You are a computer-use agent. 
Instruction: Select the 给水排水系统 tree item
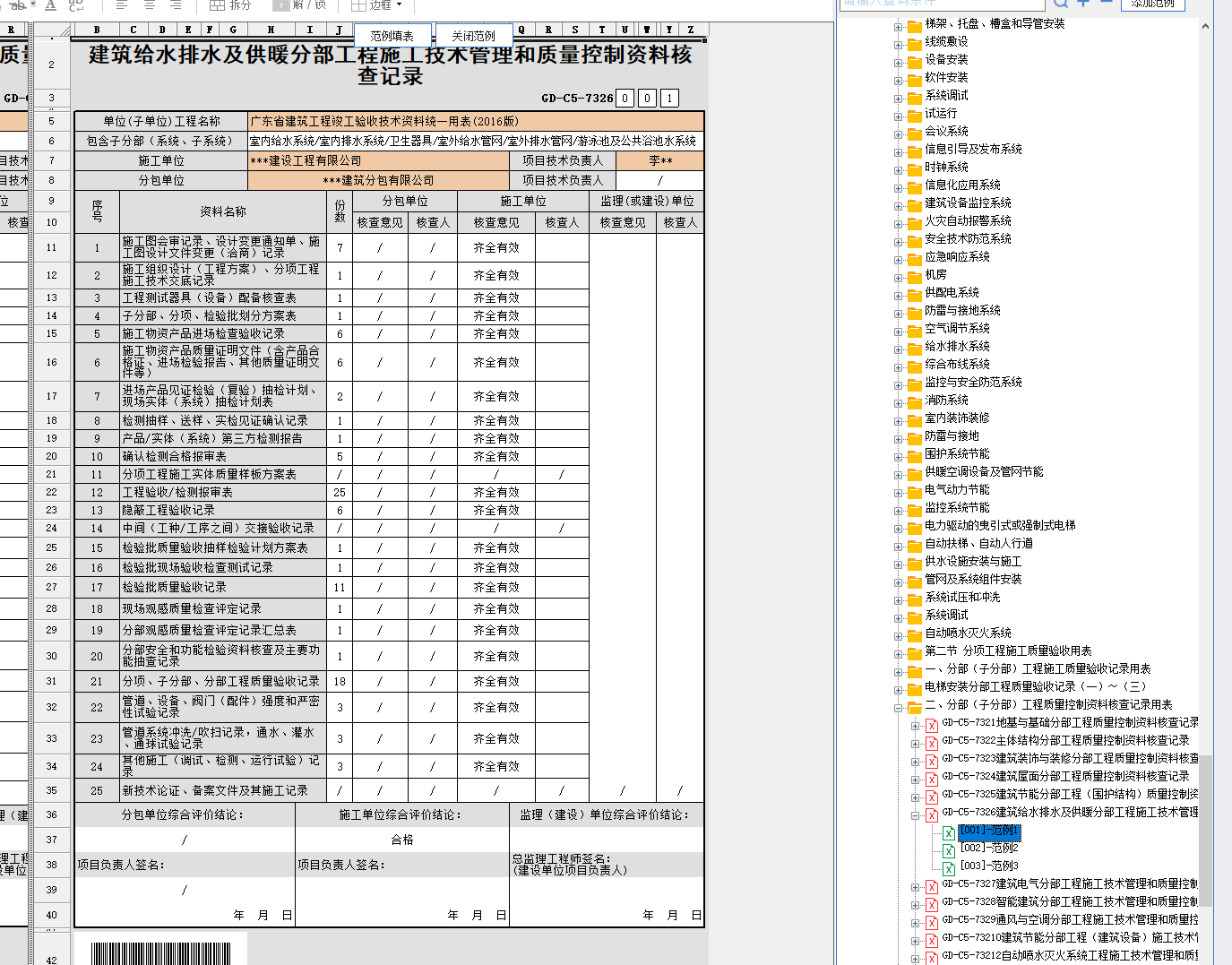957,346
